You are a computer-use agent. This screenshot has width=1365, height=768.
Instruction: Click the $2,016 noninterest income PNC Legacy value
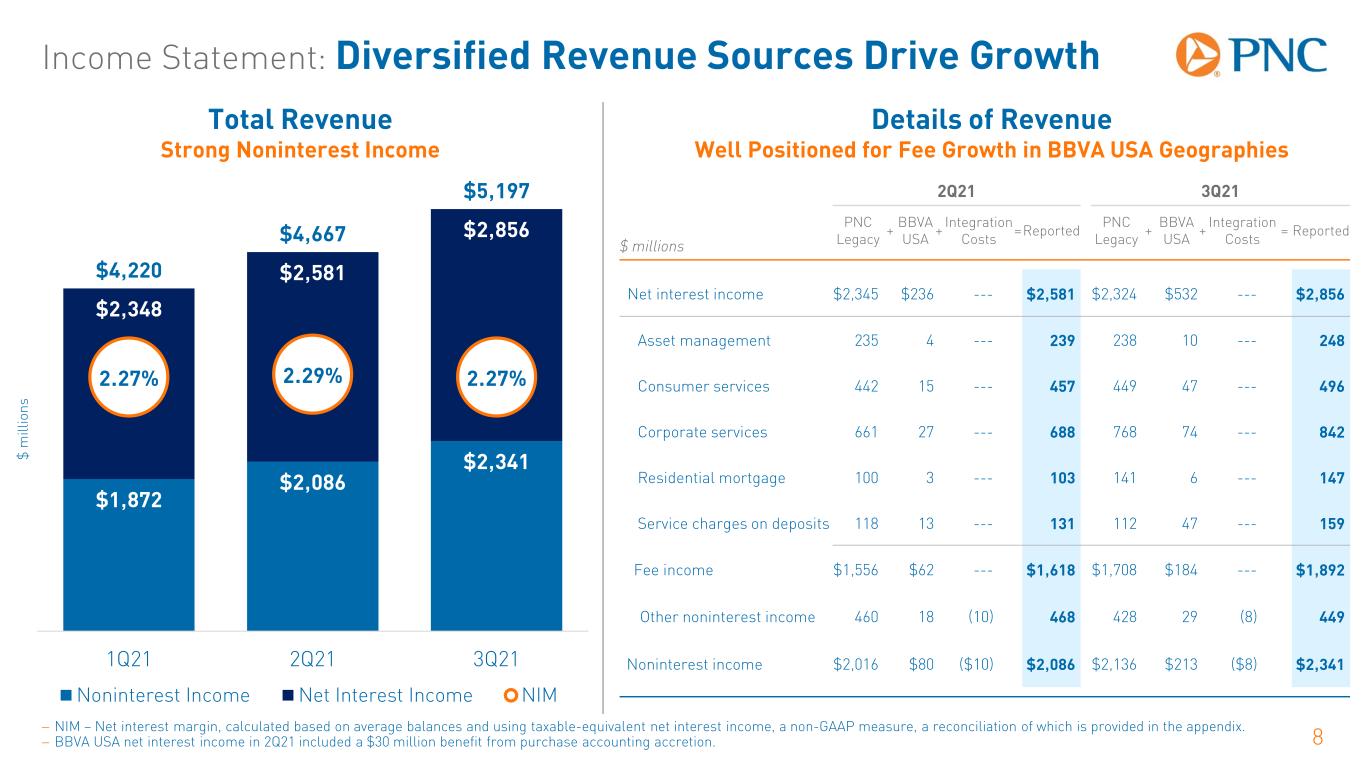coord(856,664)
